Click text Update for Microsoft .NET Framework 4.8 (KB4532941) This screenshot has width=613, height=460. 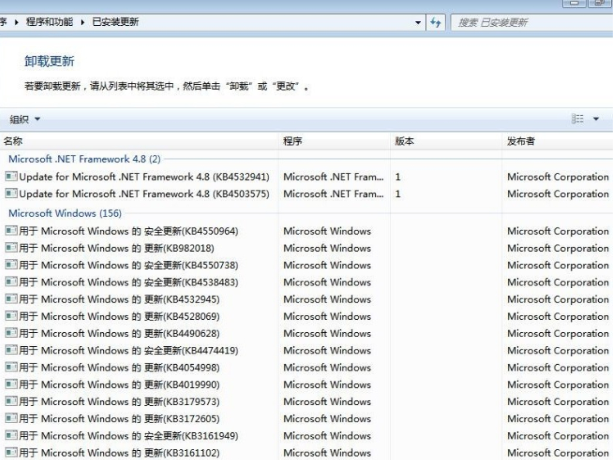click(x=144, y=177)
